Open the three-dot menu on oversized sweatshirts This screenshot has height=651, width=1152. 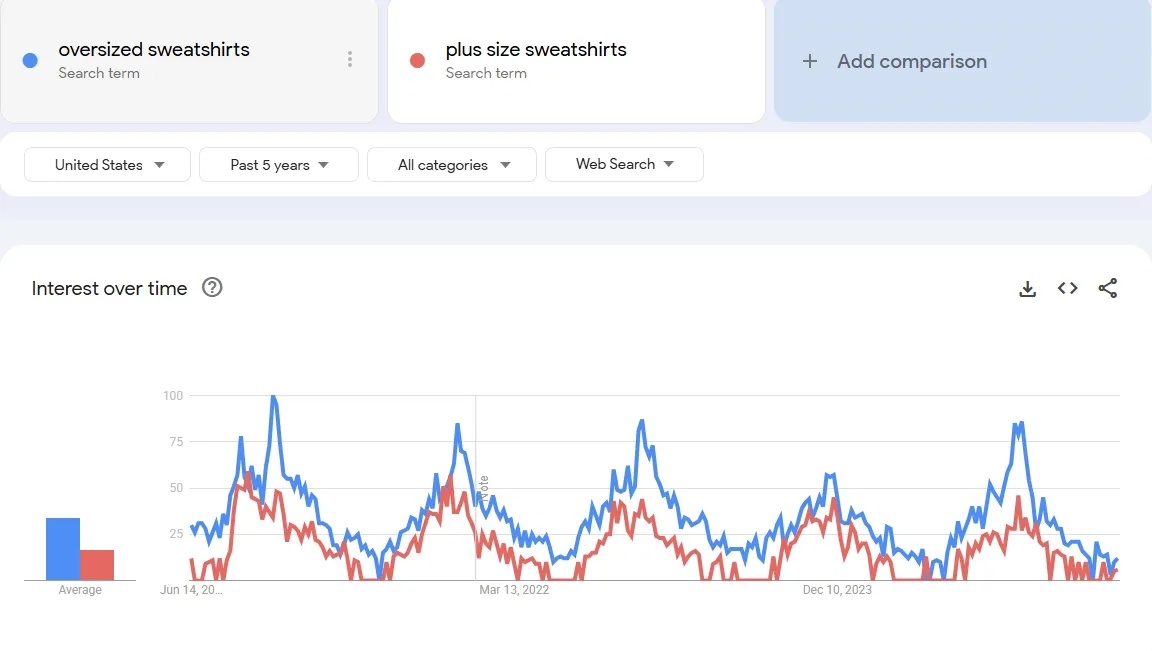click(x=350, y=60)
